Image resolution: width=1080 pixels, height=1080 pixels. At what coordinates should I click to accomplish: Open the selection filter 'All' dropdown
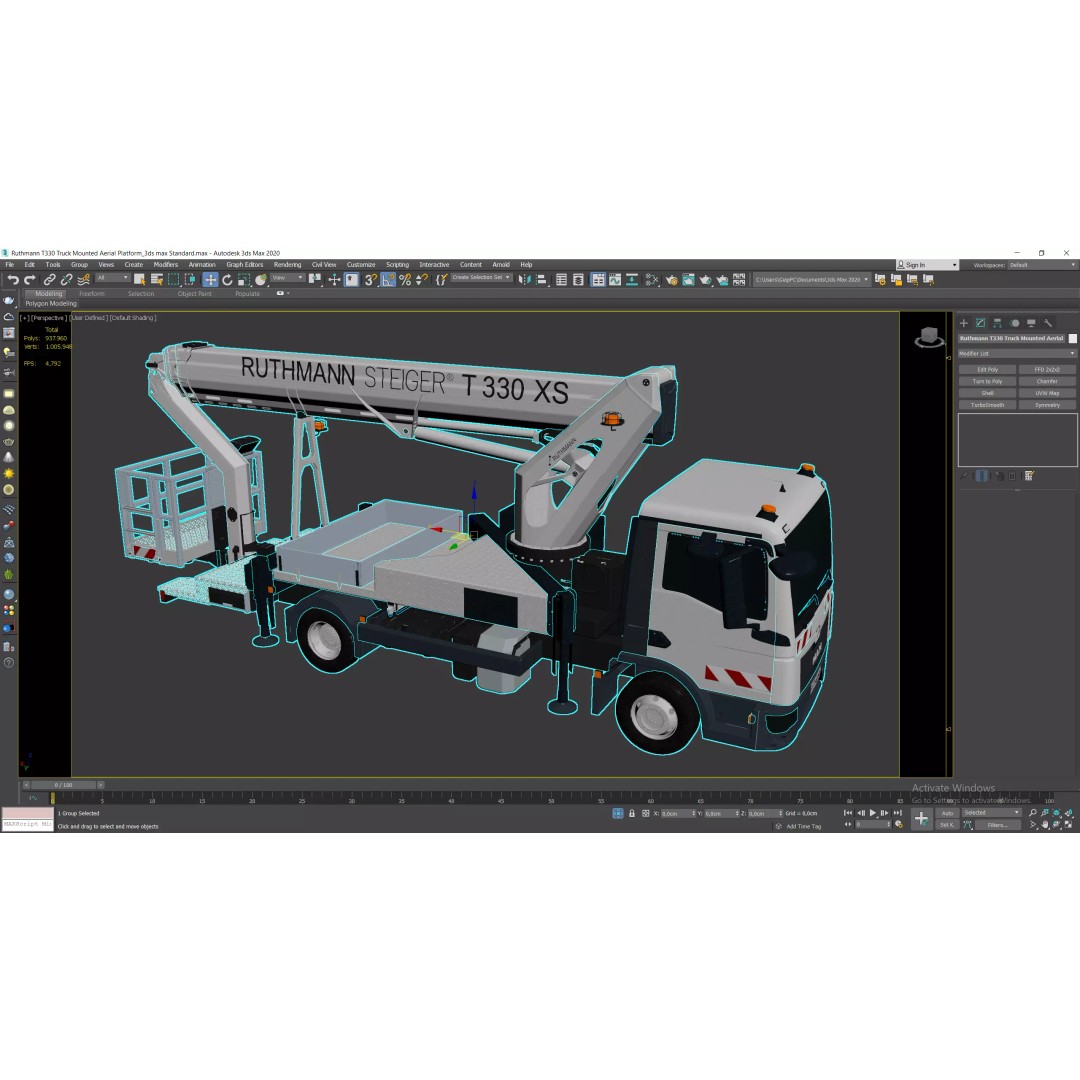click(112, 278)
